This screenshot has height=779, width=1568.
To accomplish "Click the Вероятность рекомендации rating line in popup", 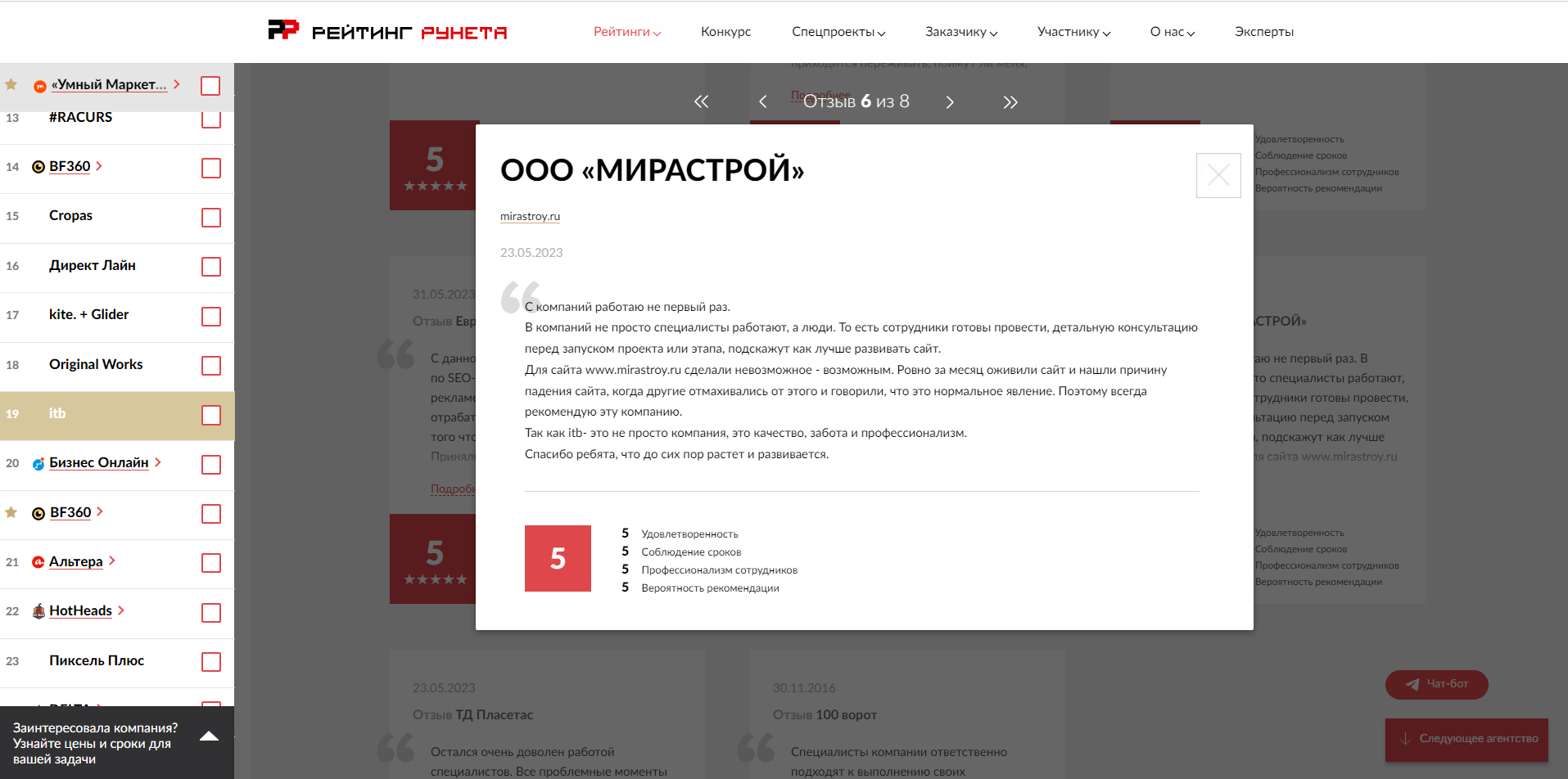I will [x=701, y=588].
